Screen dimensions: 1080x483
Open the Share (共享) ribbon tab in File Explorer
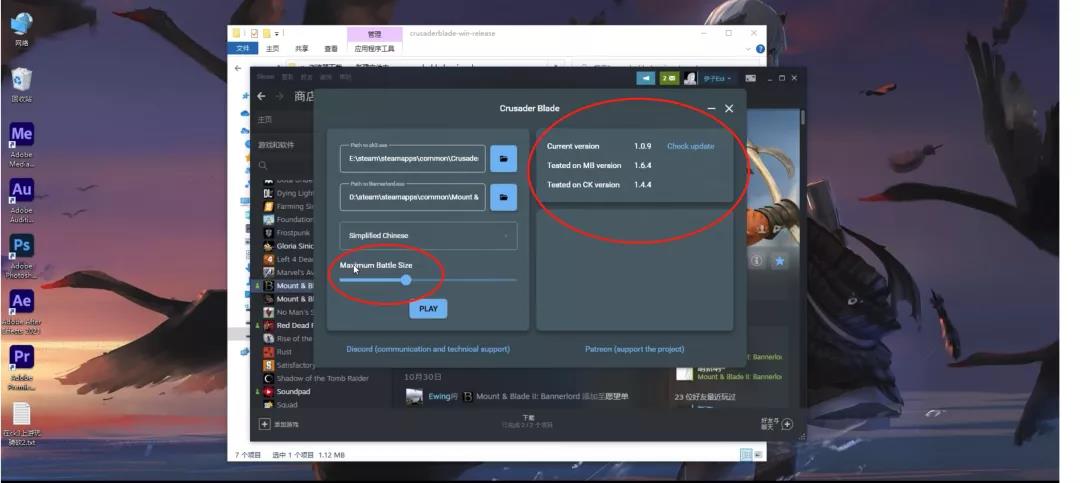tap(302, 49)
